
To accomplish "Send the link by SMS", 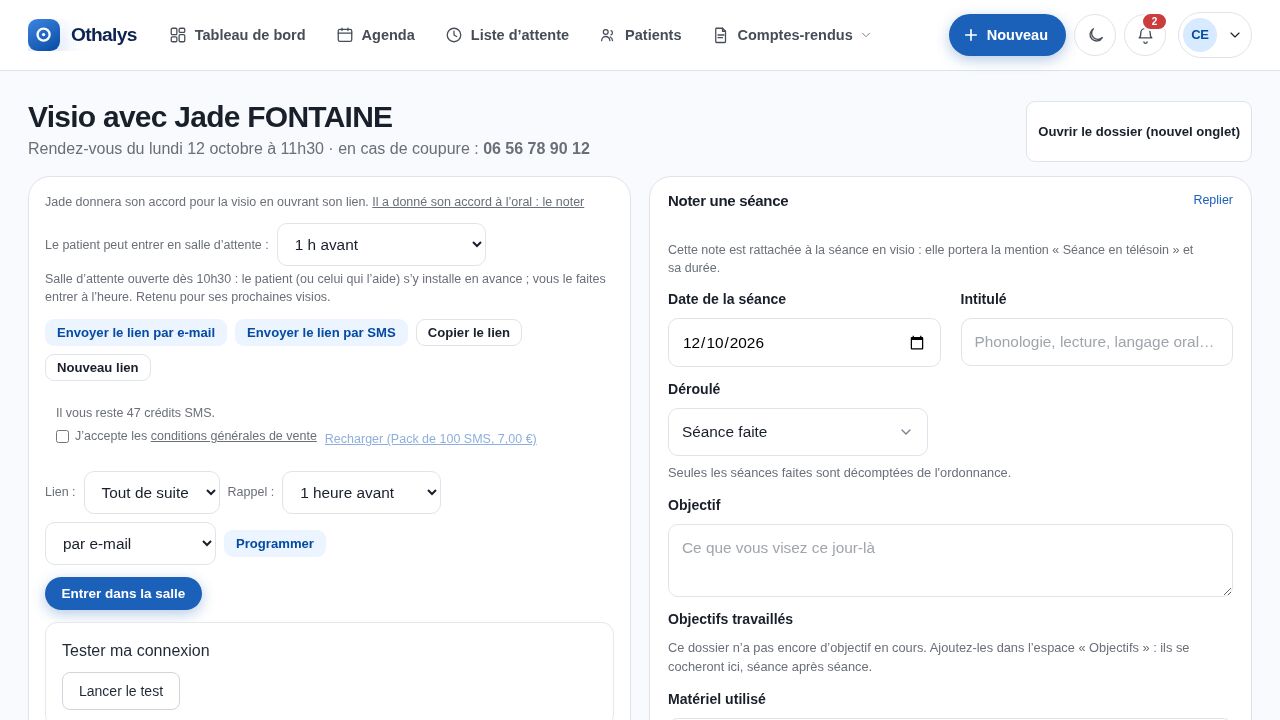I will [321, 333].
